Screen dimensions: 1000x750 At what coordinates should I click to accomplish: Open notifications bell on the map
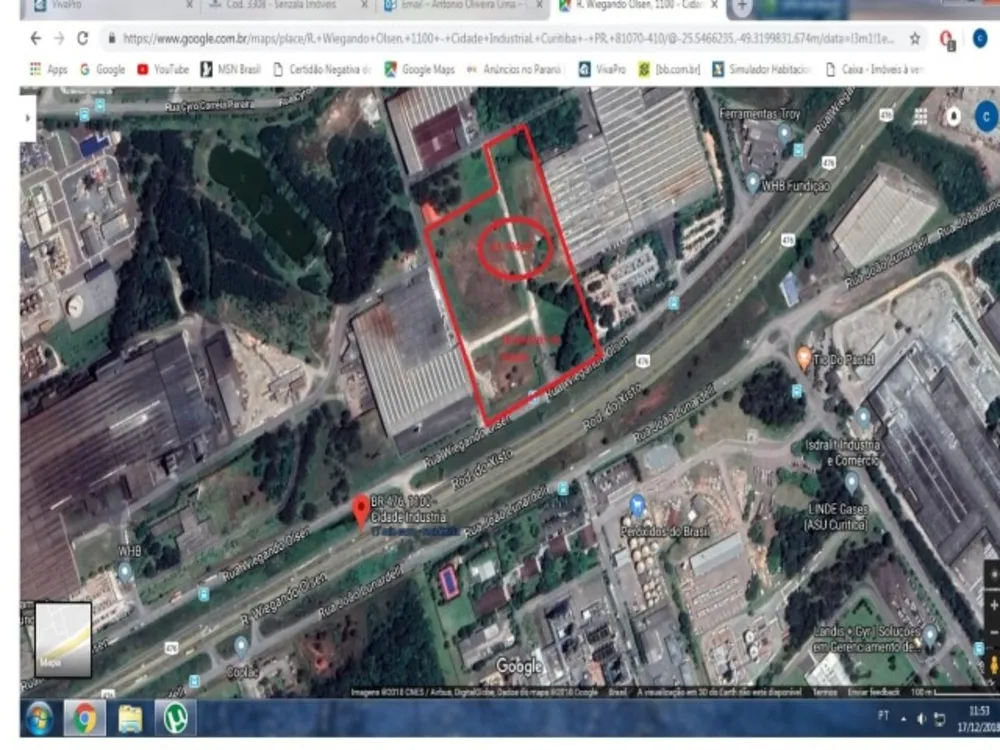click(953, 117)
